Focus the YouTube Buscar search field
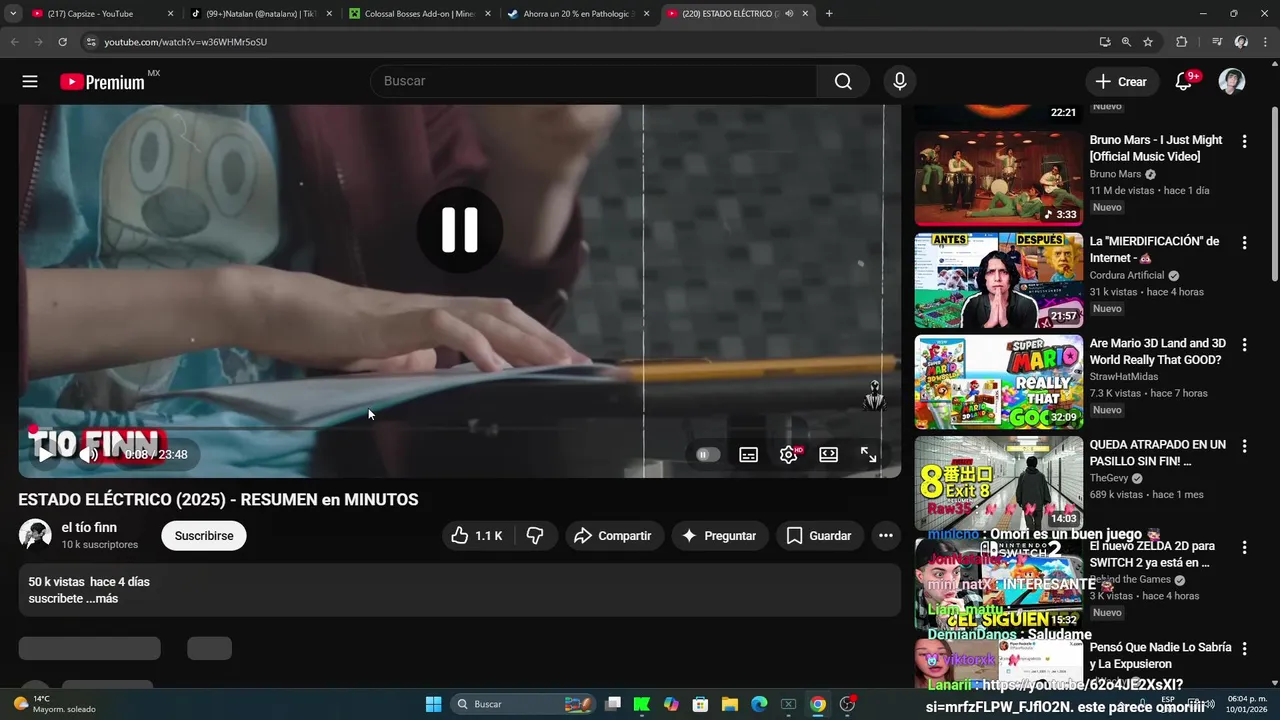This screenshot has width=1280, height=720. pos(594,81)
